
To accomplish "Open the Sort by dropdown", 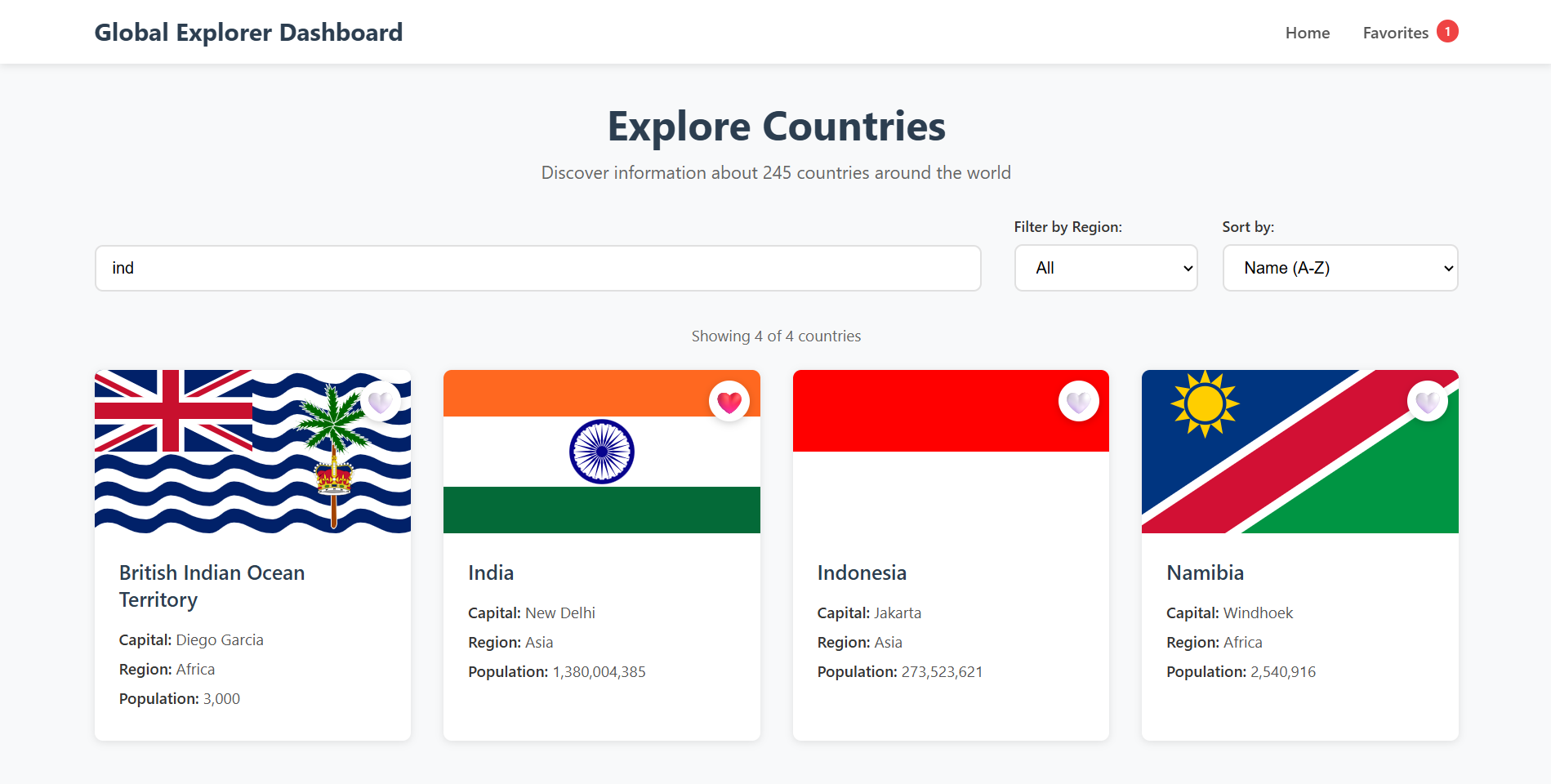I will pos(1339,268).
